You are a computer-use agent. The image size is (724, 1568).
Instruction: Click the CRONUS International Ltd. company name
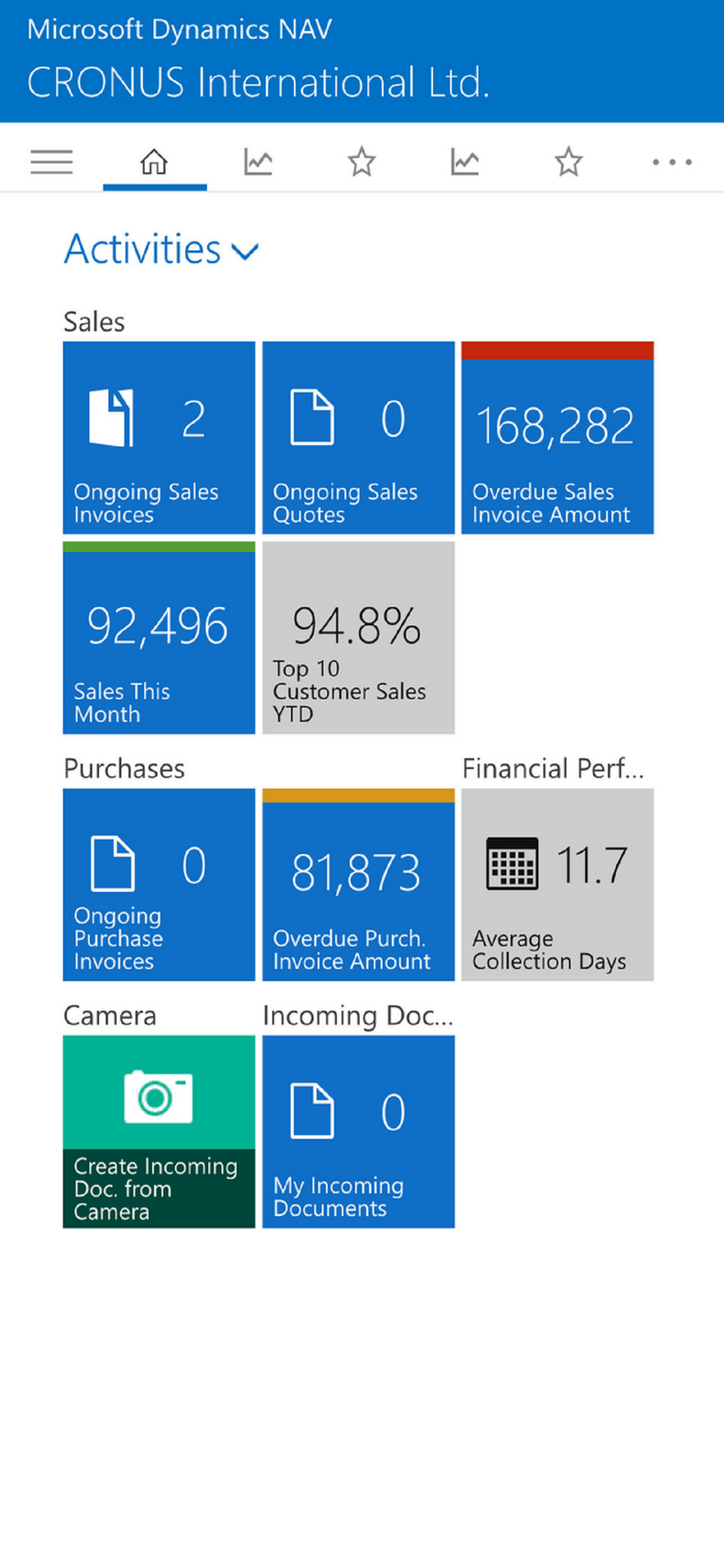click(259, 82)
